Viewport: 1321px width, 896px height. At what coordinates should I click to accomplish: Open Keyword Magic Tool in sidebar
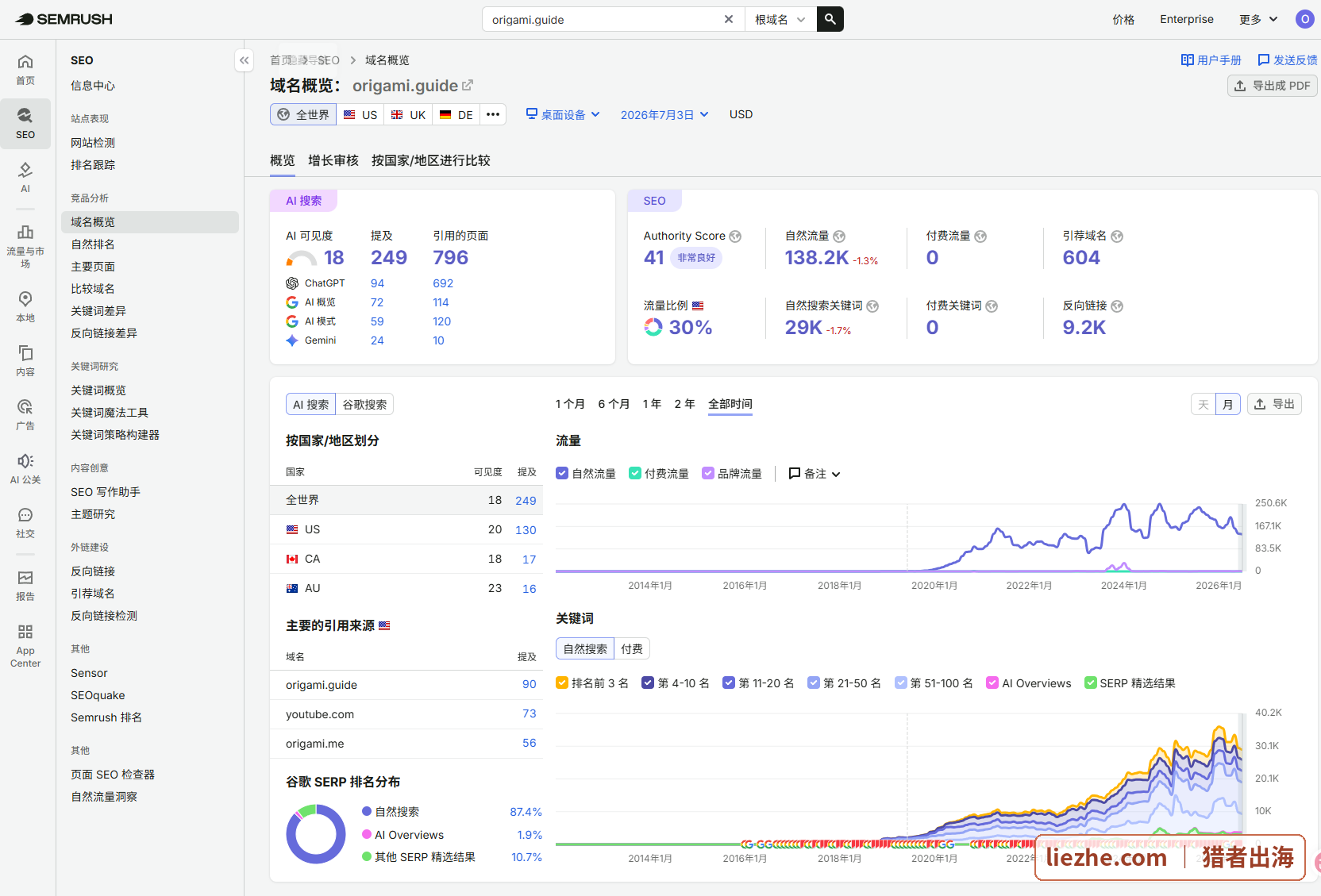(x=110, y=413)
